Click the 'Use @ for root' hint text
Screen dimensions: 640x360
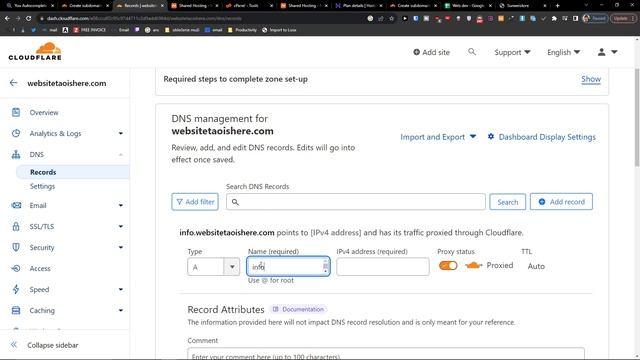(271, 280)
